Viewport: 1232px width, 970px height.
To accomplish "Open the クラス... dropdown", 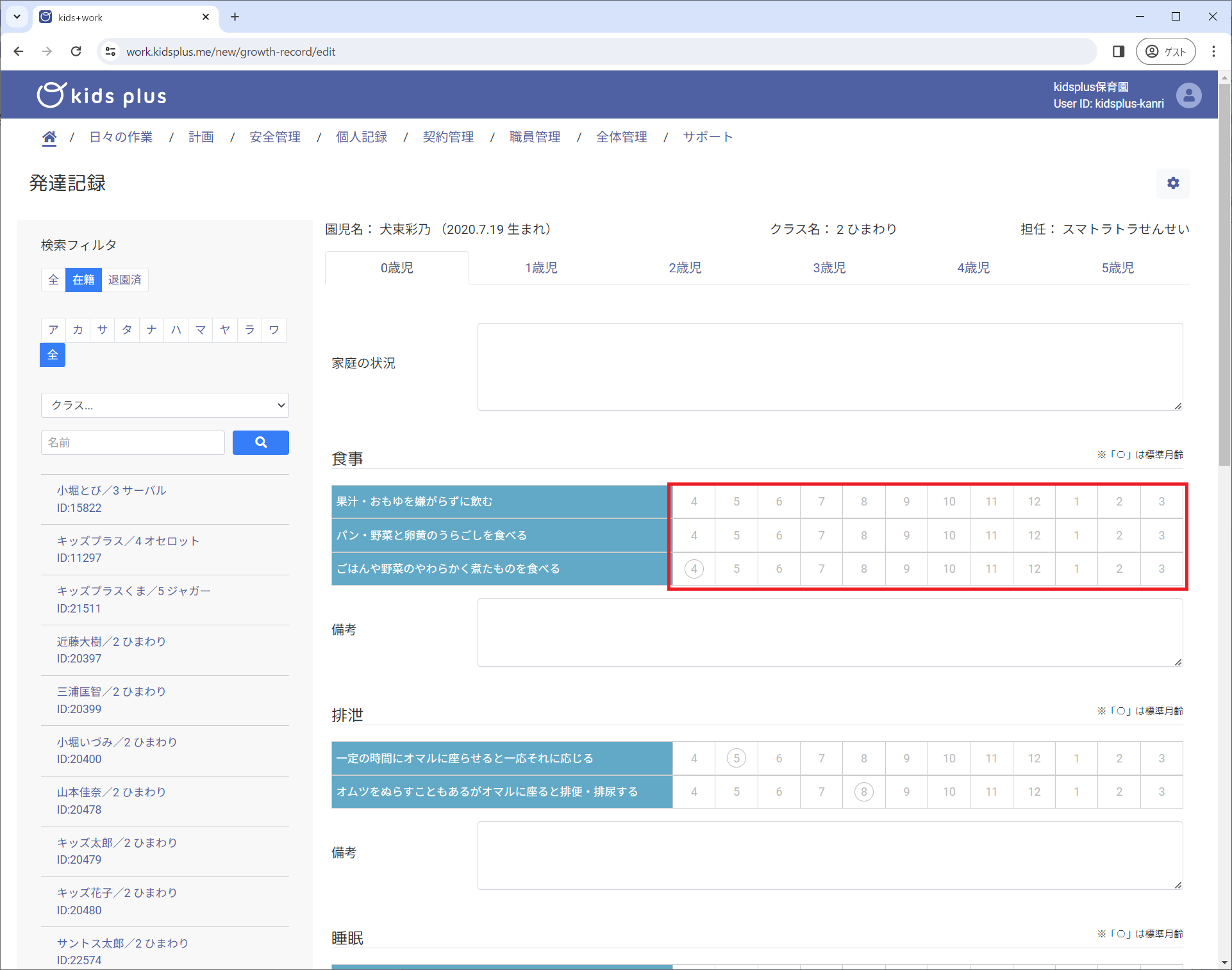I will point(165,405).
